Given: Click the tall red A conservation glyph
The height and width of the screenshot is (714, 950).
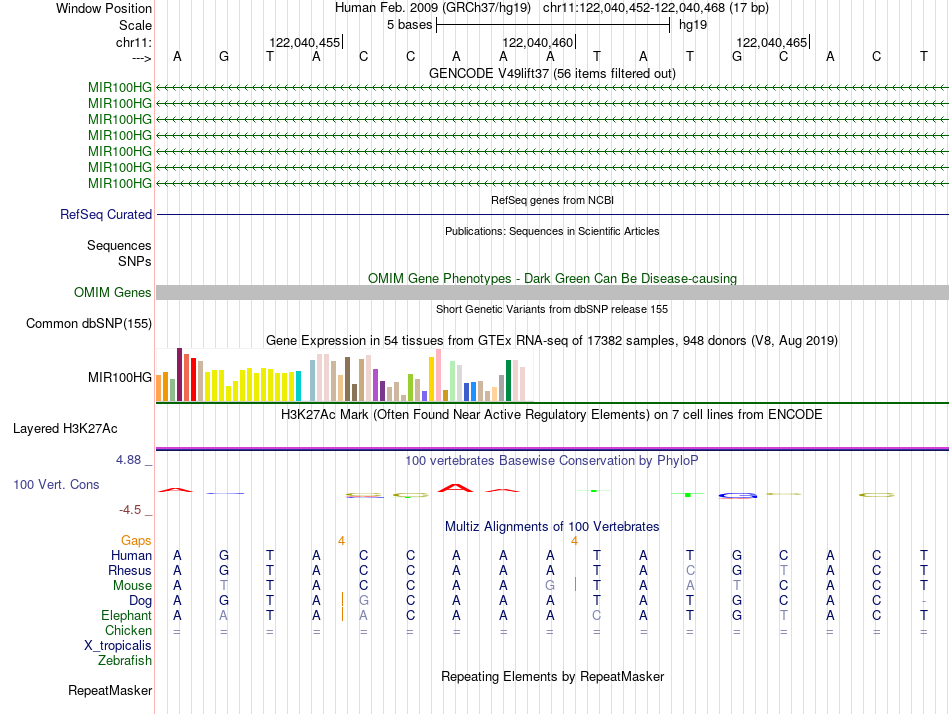Looking at the screenshot, I should (456, 487).
